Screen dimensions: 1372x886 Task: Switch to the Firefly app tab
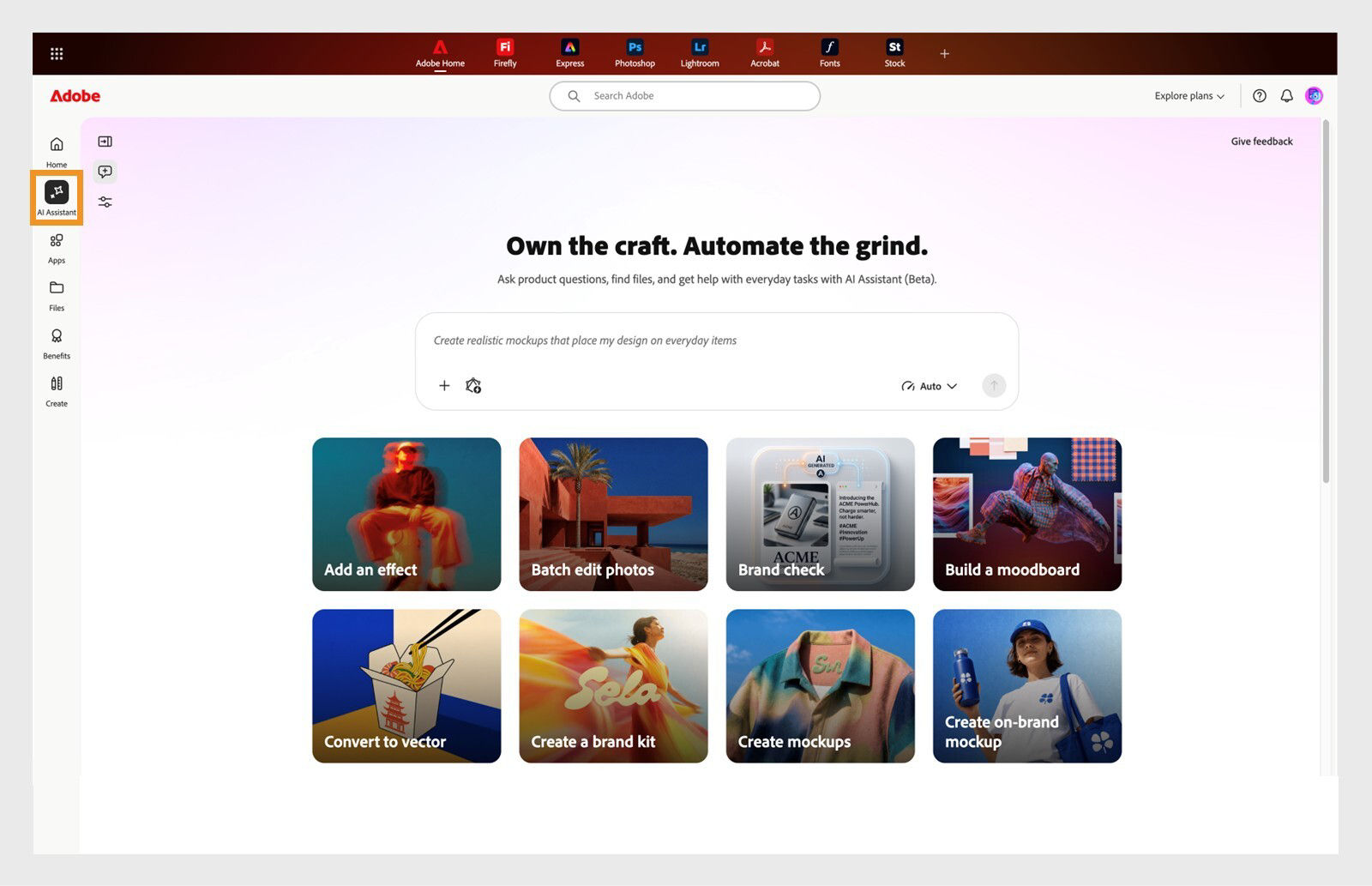tap(505, 53)
